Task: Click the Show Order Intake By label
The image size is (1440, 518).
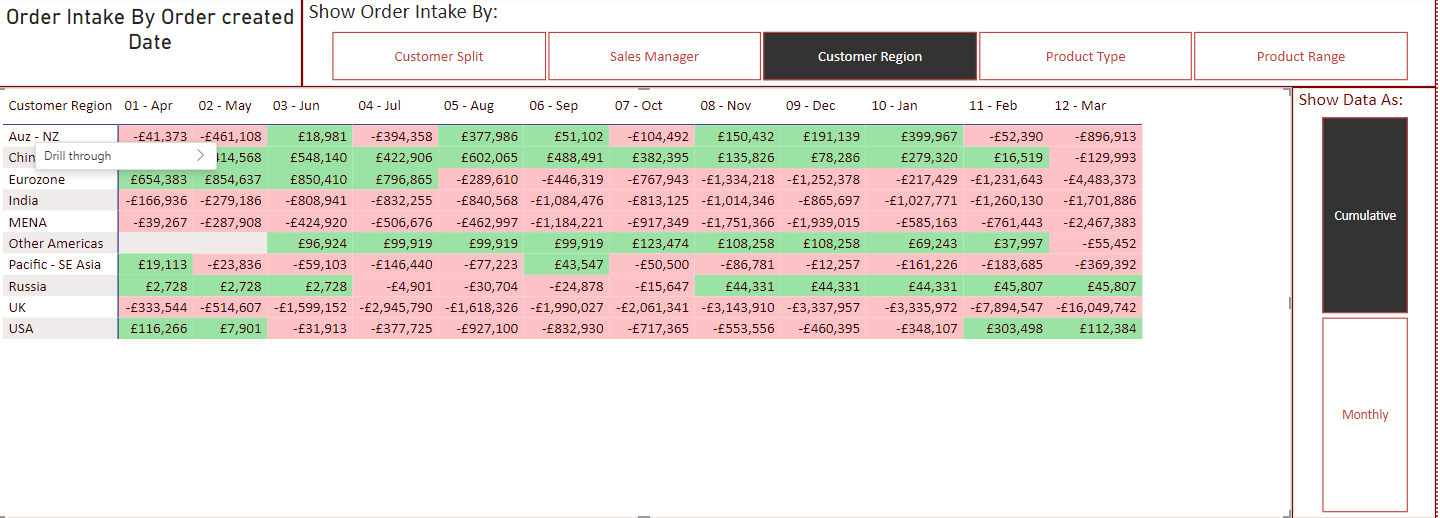Action: click(x=403, y=12)
